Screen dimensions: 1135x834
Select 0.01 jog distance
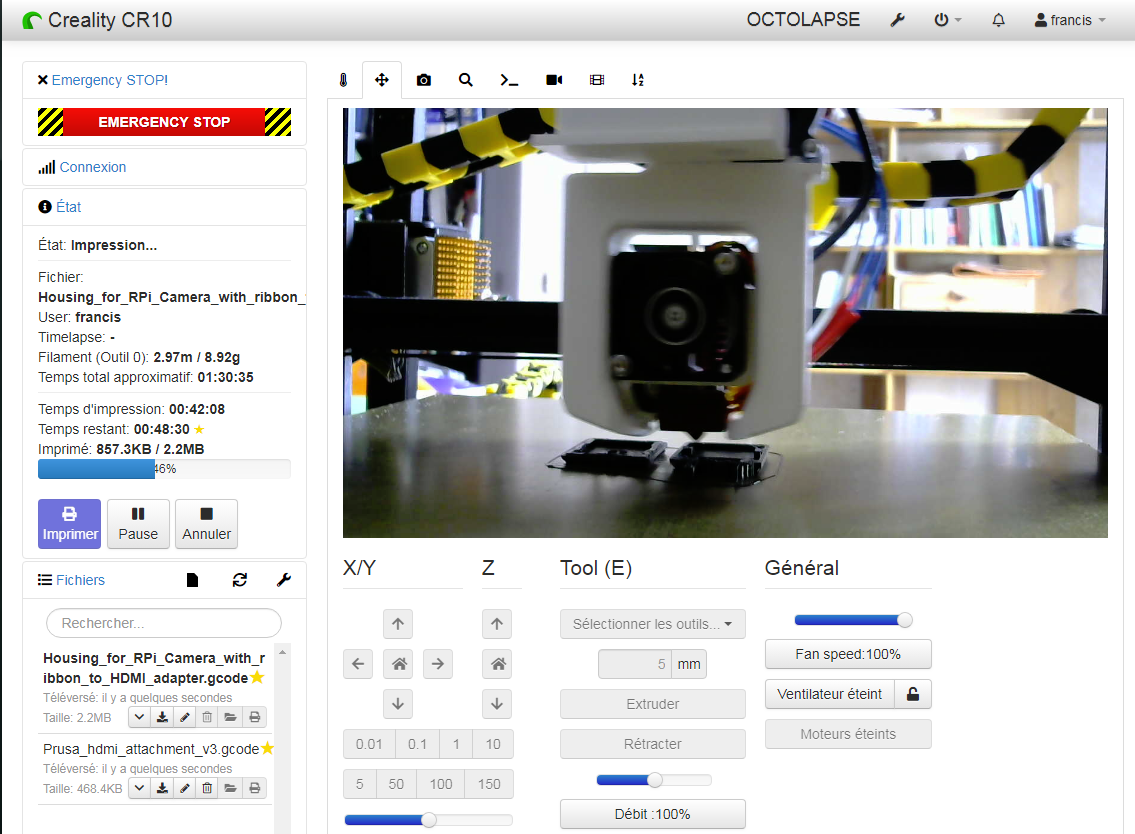(x=369, y=744)
